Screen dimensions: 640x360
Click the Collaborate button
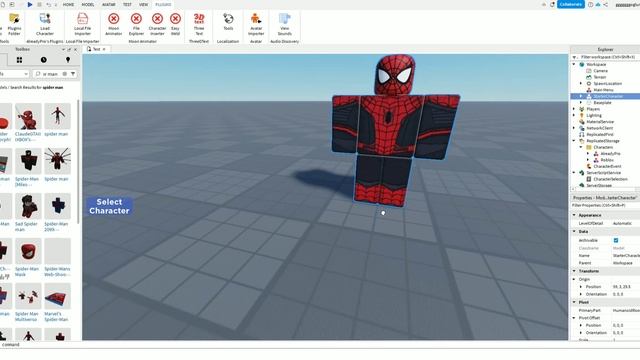tap(571, 4)
